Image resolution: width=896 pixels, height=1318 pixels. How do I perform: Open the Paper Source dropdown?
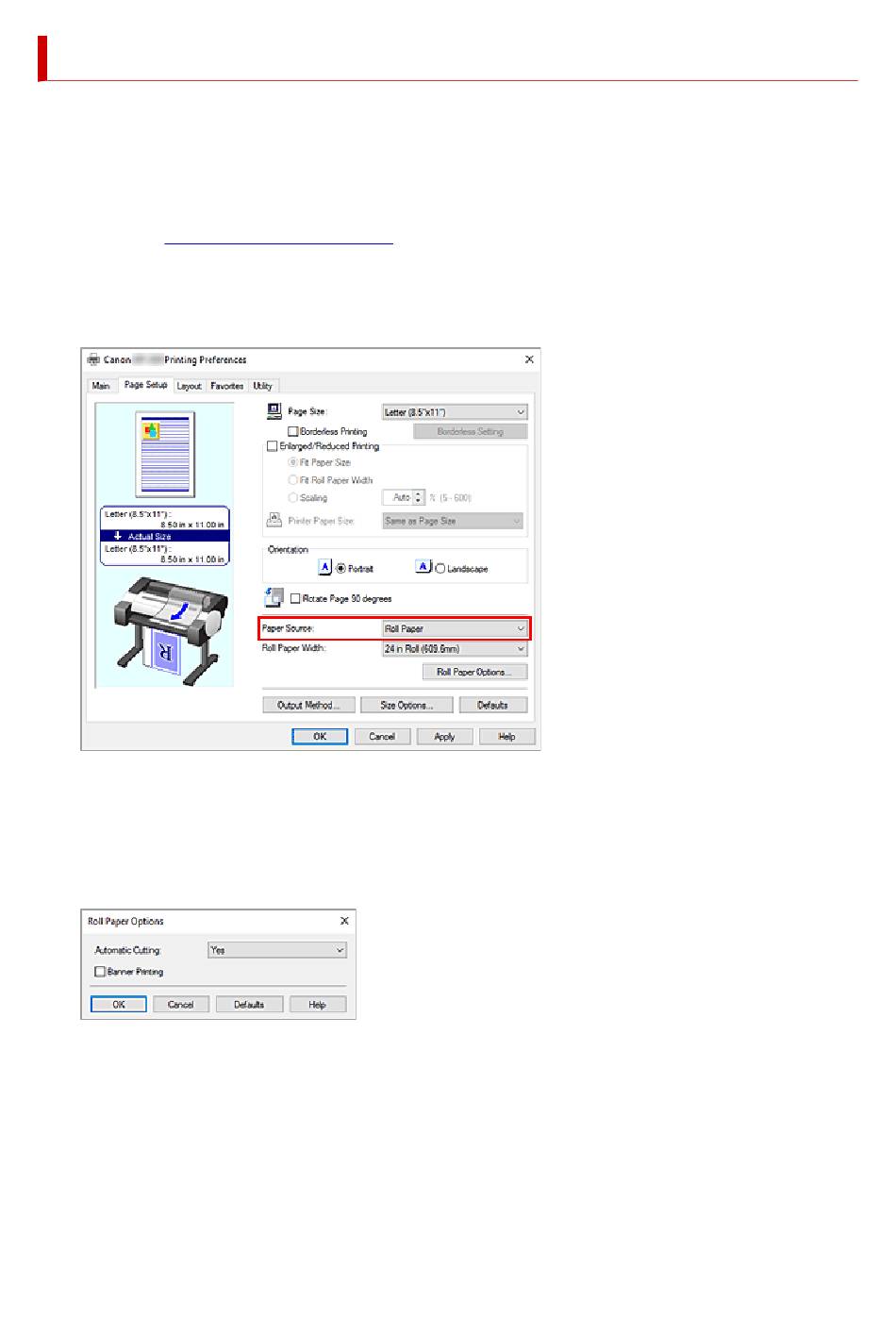pyautogui.click(x=455, y=628)
